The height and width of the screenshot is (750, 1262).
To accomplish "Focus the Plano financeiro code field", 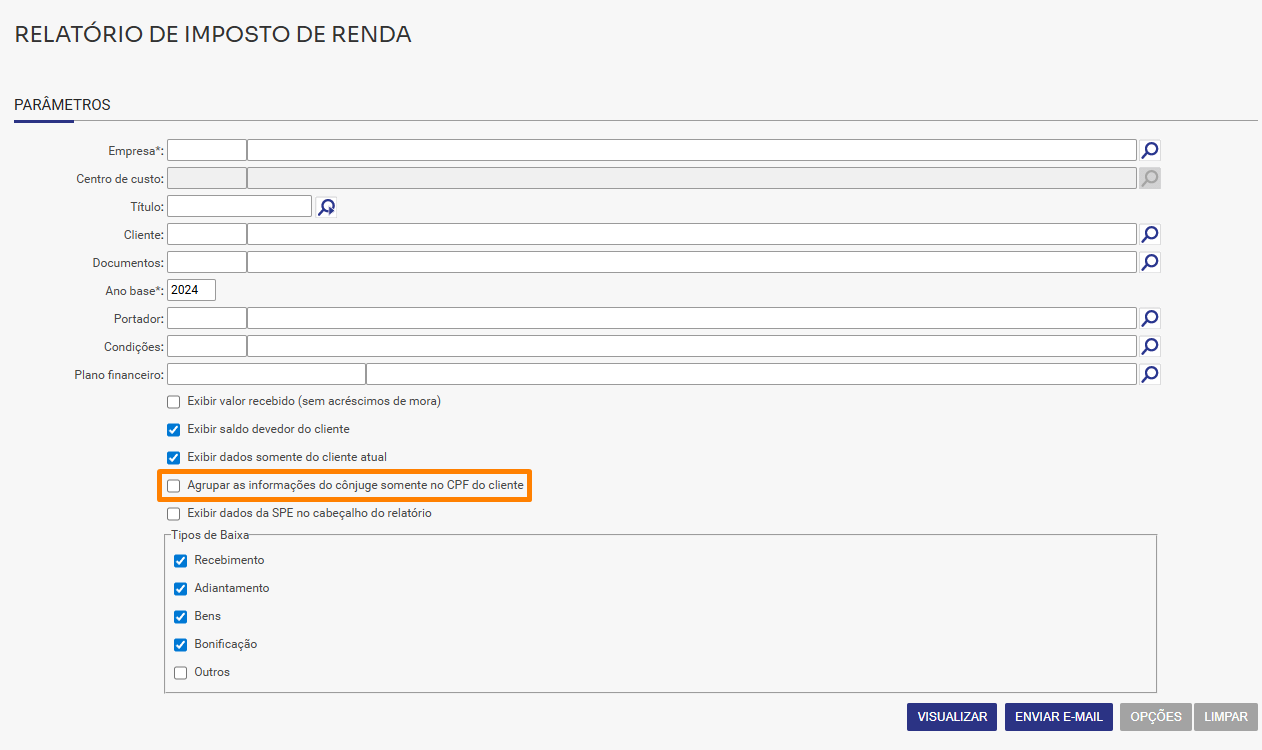I will tap(266, 374).
